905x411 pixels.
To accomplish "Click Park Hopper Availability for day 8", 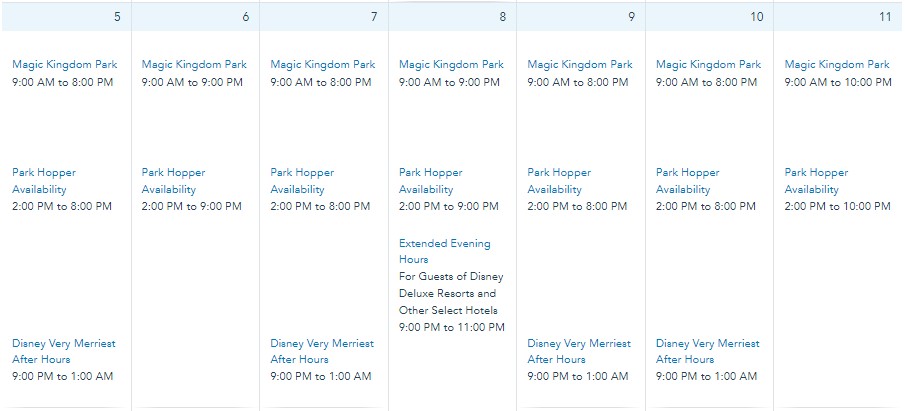I will pyautogui.click(x=431, y=181).
